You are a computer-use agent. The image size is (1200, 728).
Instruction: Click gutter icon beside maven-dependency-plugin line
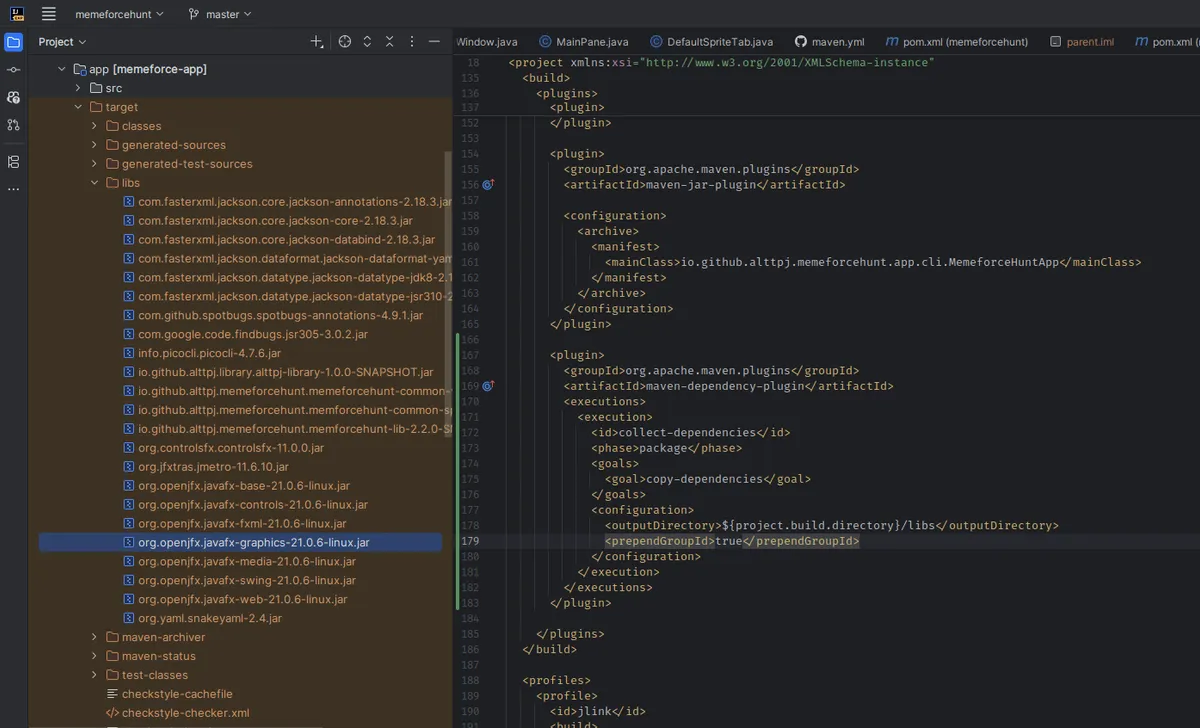click(488, 386)
